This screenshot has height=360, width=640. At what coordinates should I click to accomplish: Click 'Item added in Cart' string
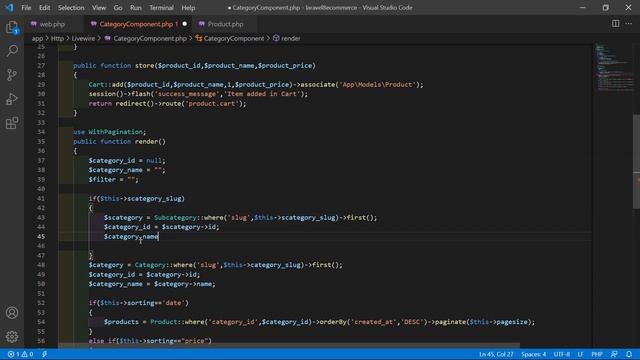tap(262, 94)
